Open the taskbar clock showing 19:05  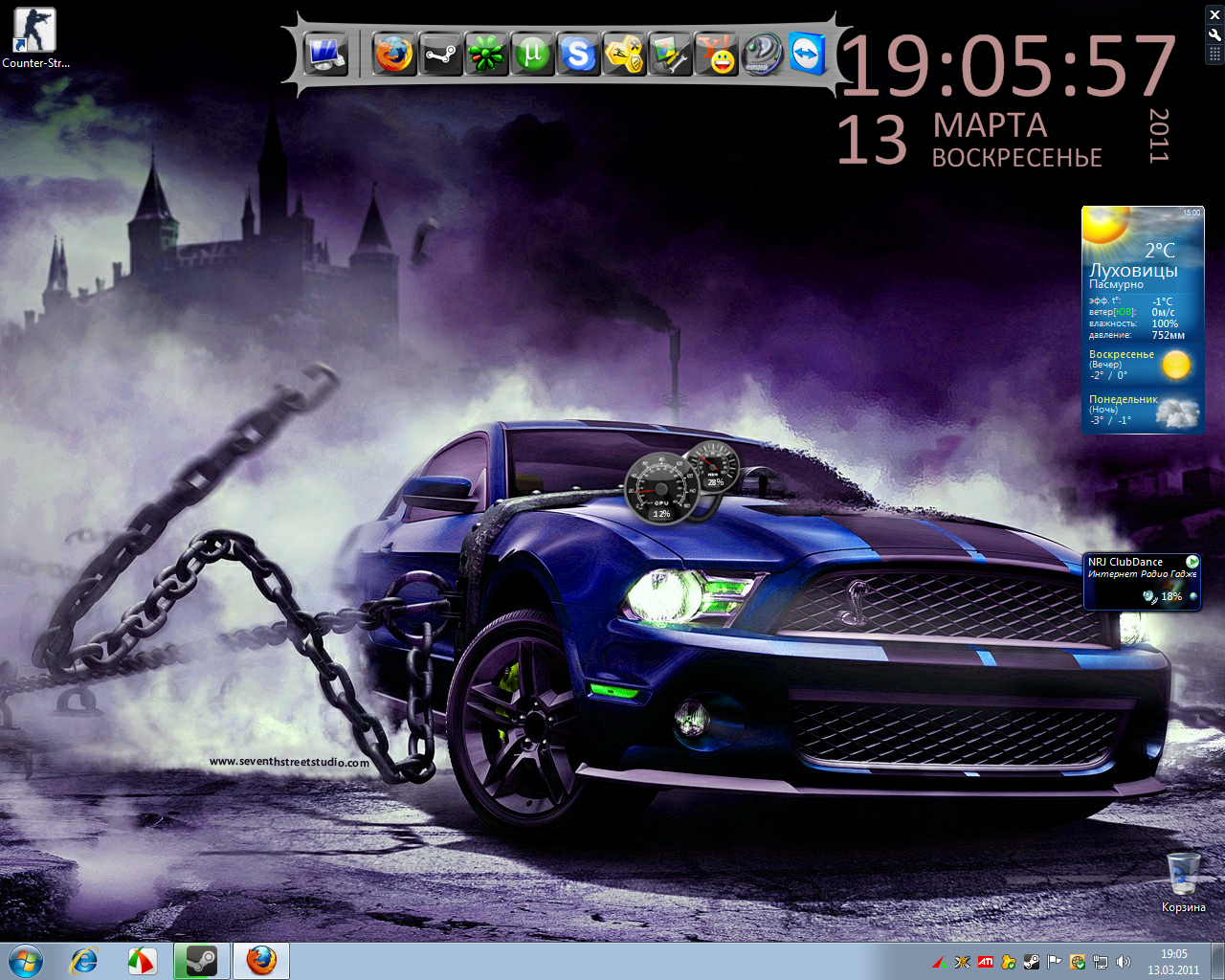tap(1173, 962)
